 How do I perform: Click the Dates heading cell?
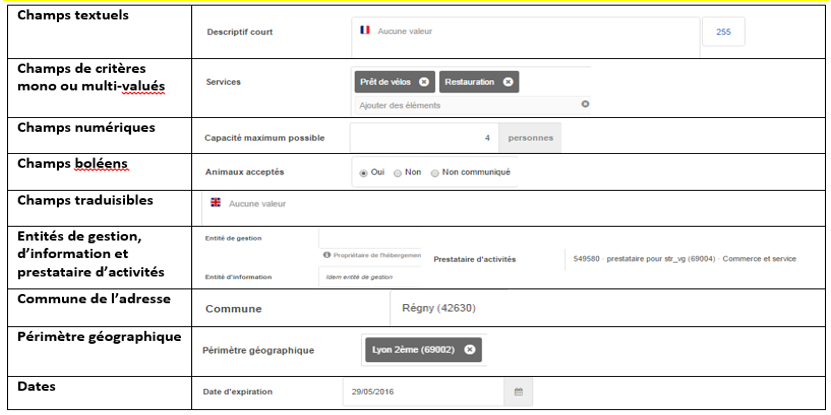pos(99,393)
